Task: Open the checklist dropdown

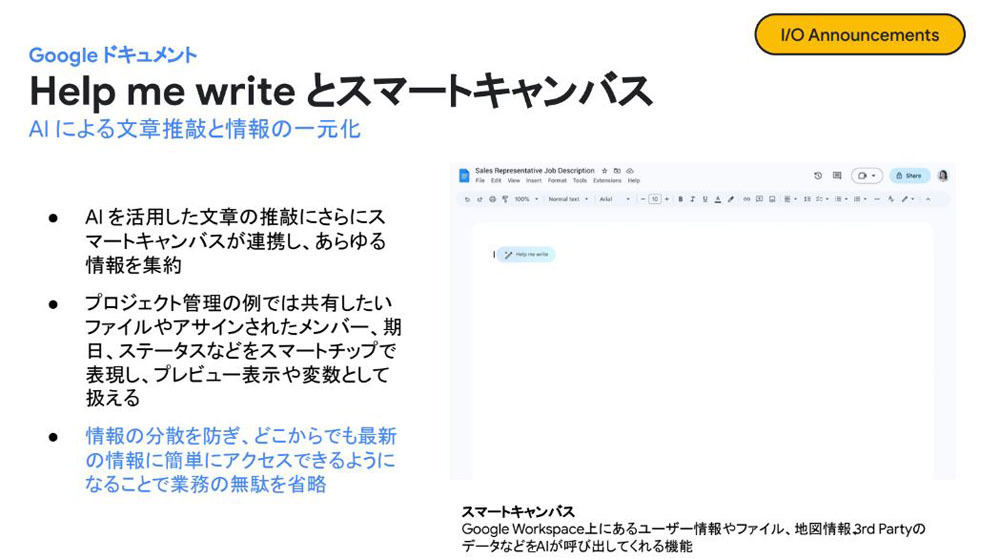Action: click(821, 199)
